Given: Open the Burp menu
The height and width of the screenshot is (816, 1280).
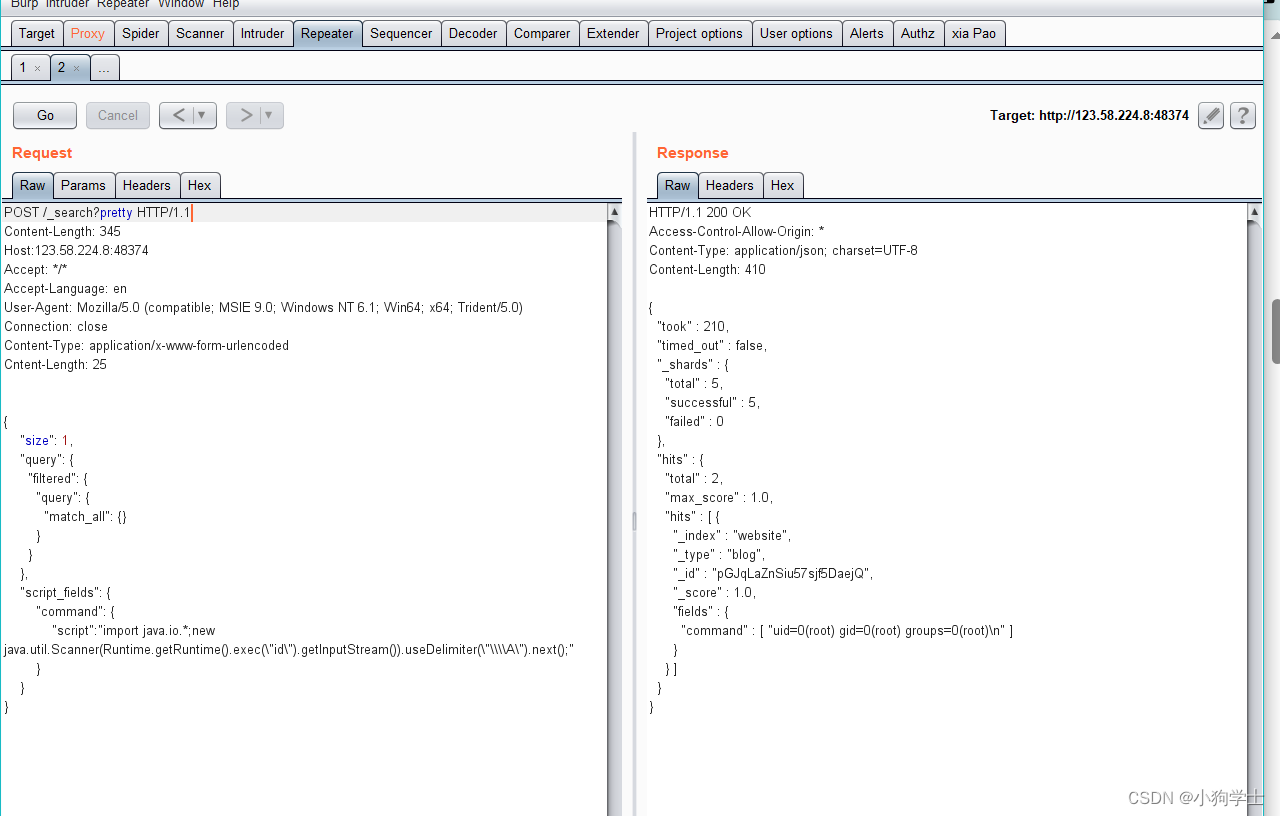Looking at the screenshot, I should [25, 4].
